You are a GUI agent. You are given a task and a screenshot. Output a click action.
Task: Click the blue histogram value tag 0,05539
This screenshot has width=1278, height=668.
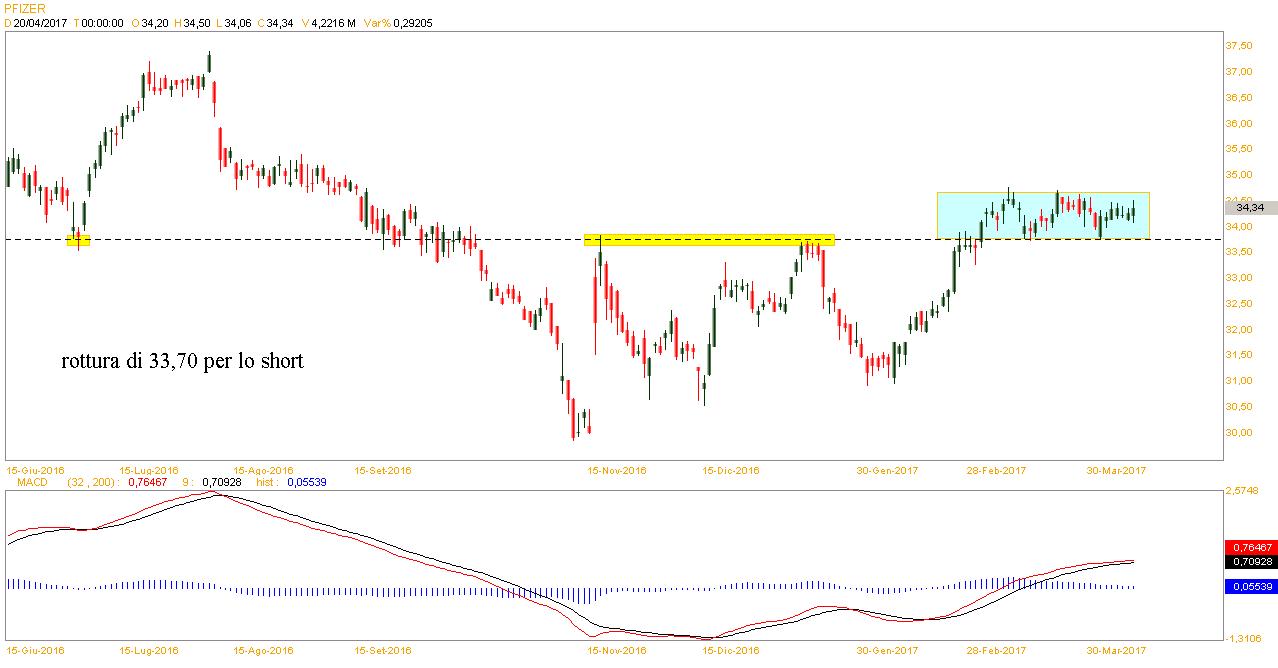tap(1249, 587)
